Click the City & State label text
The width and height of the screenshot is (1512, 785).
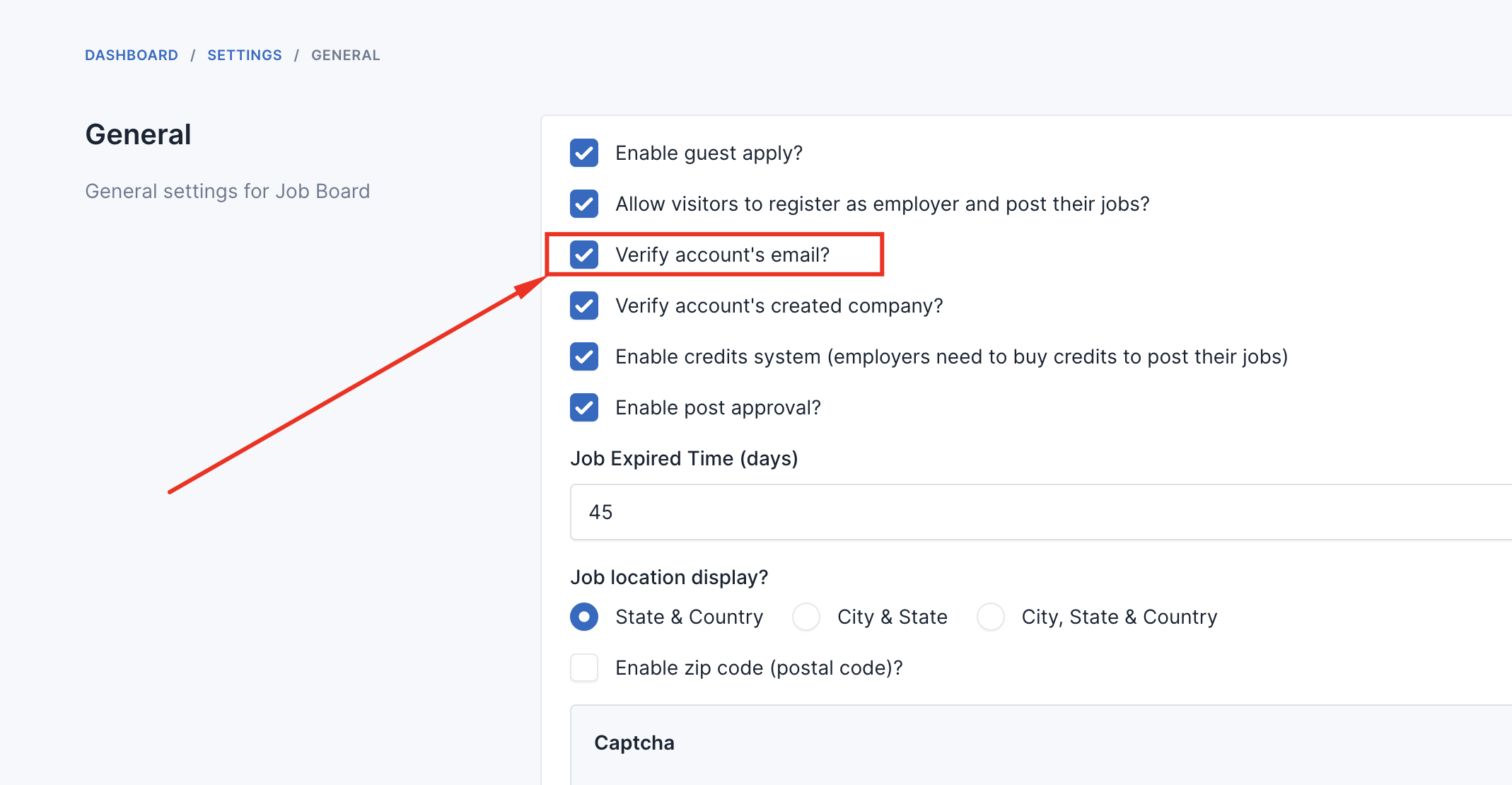point(892,617)
